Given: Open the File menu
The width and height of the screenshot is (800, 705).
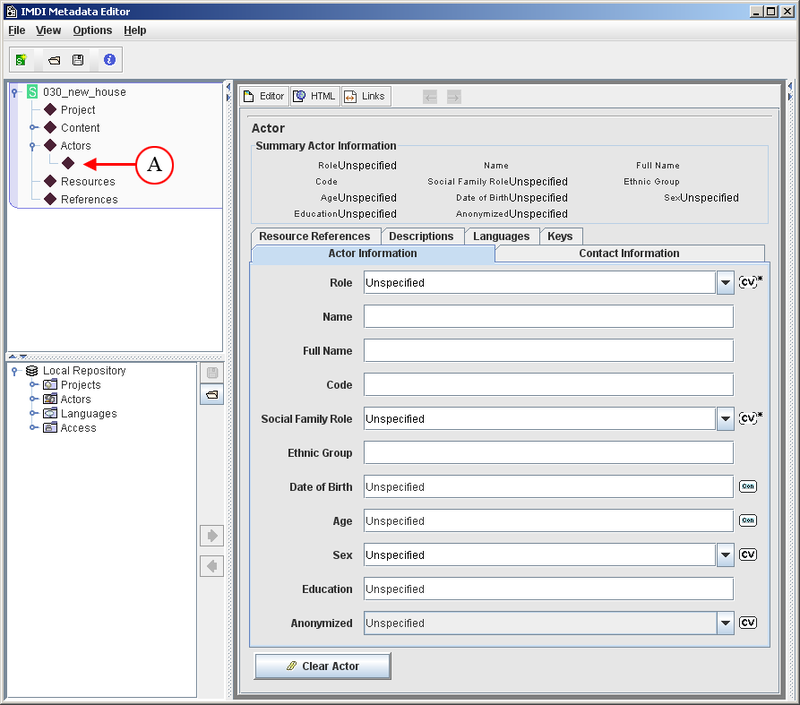Looking at the screenshot, I should [17, 30].
